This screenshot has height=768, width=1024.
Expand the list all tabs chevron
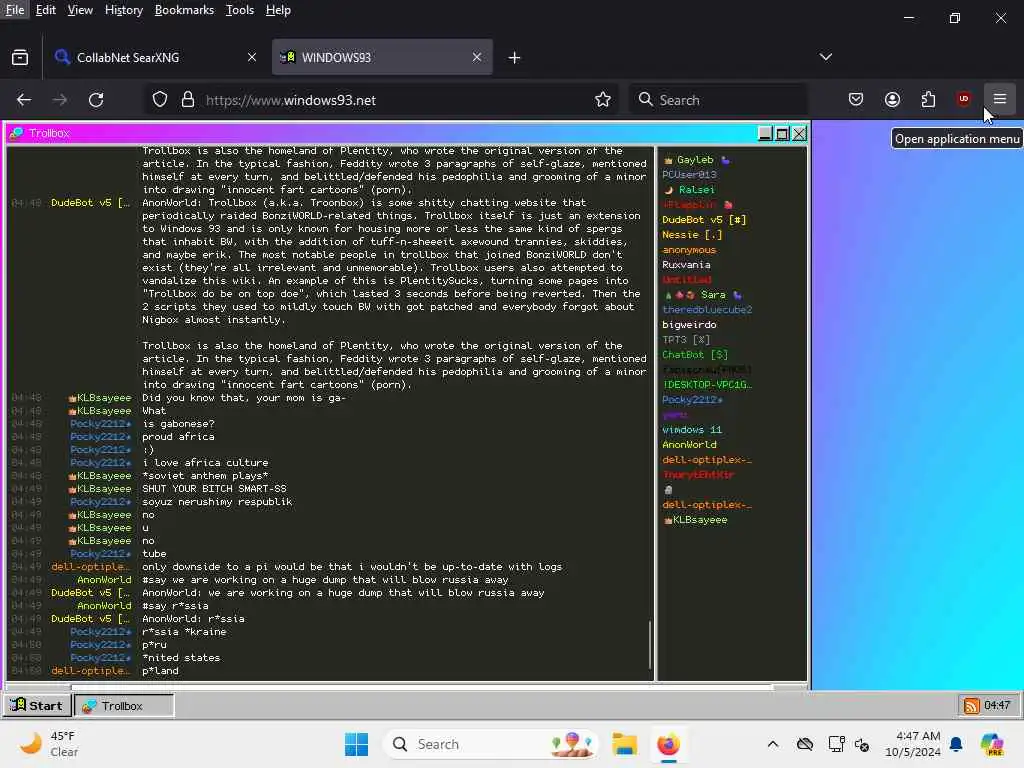tap(825, 57)
